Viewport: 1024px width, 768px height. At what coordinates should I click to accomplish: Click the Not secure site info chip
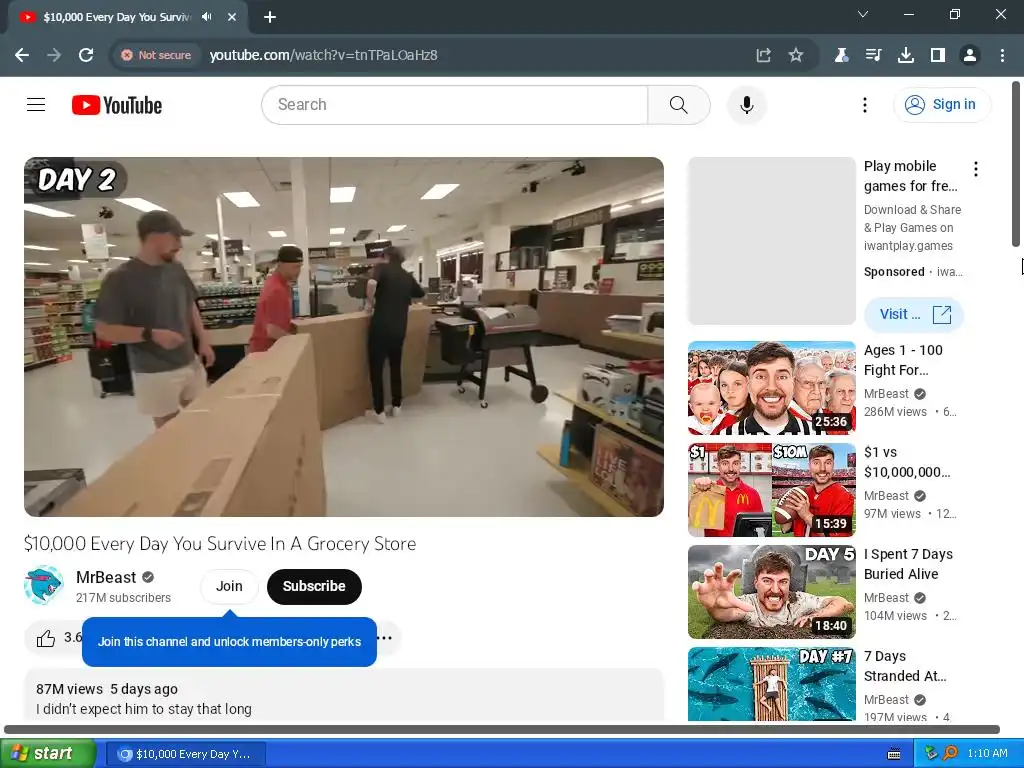(x=156, y=55)
